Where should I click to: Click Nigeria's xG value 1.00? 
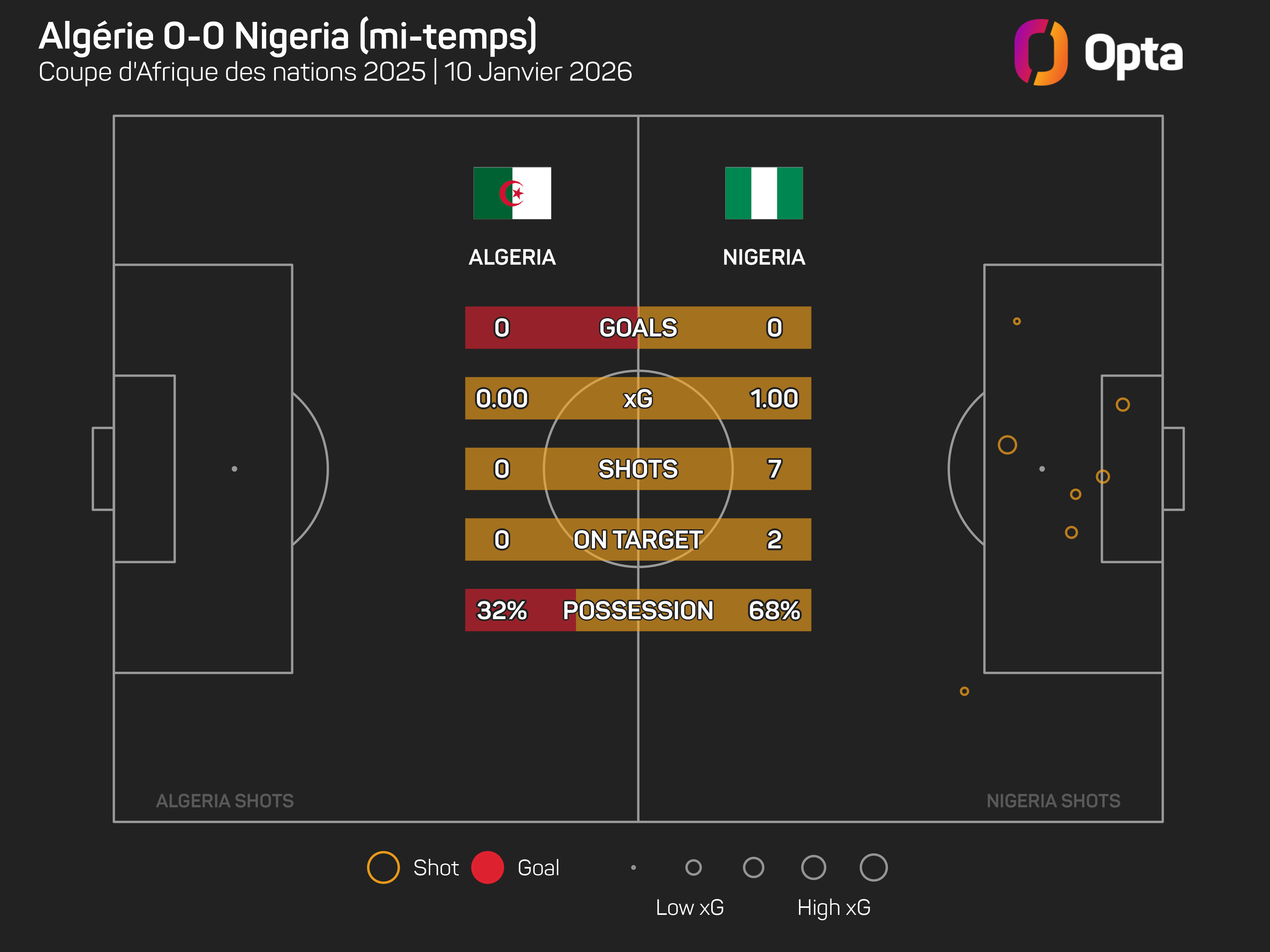point(774,398)
